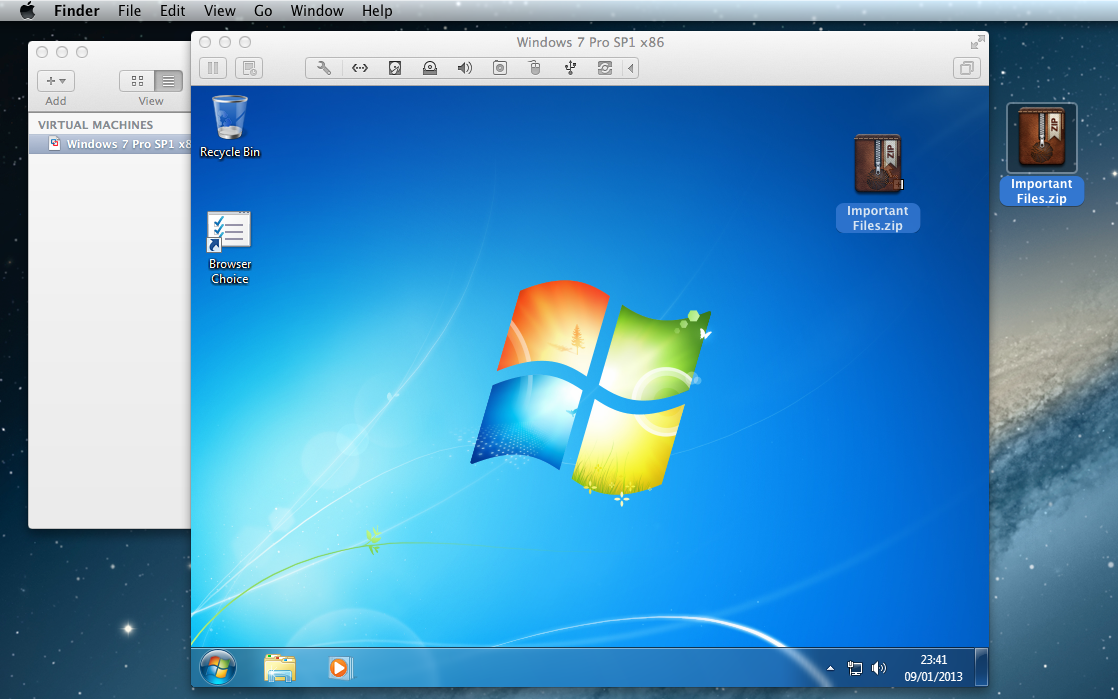Open Windows volume control in system tray
This screenshot has height=699, width=1118.
tap(879, 668)
